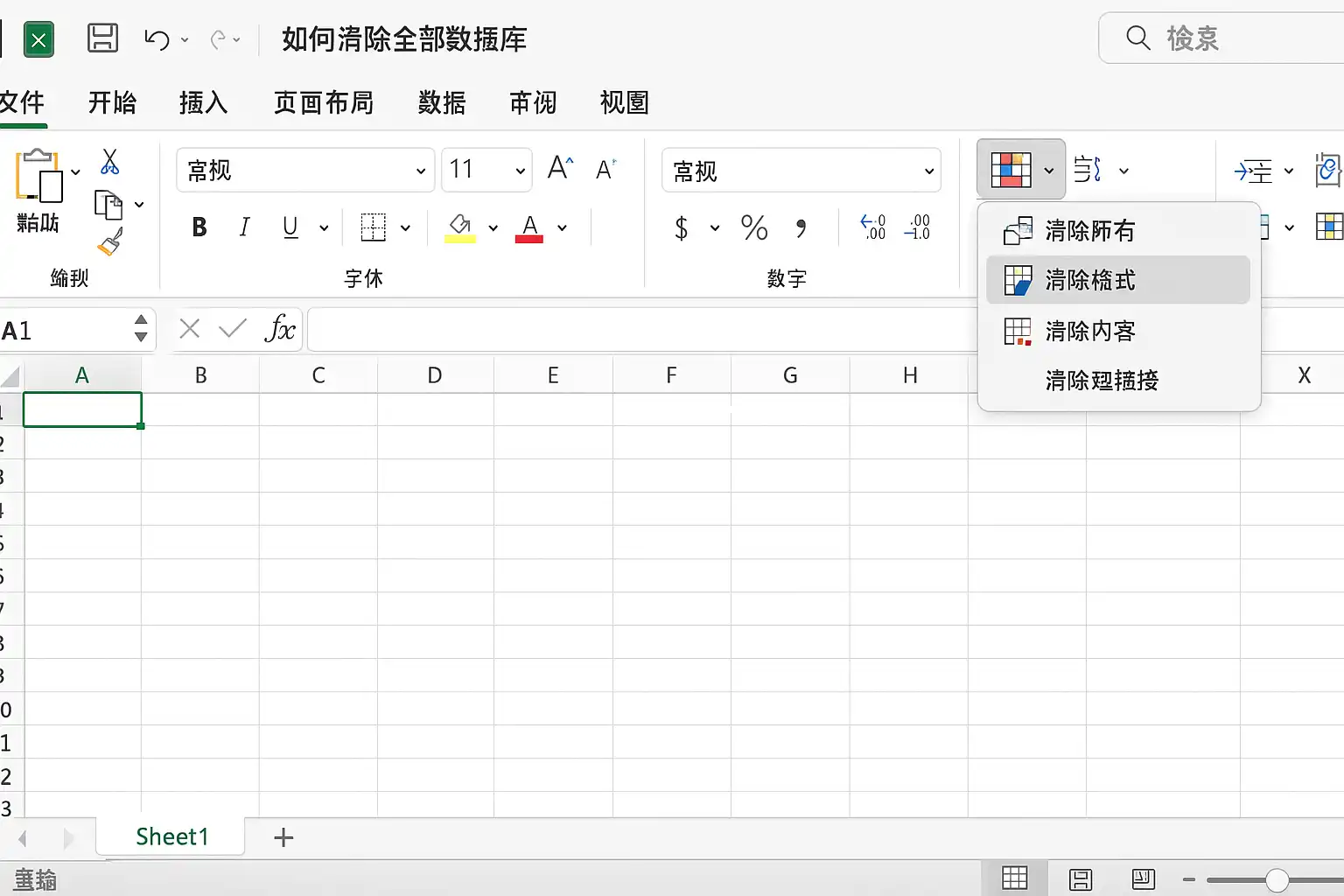Toggle Italic formatting

tap(244, 227)
